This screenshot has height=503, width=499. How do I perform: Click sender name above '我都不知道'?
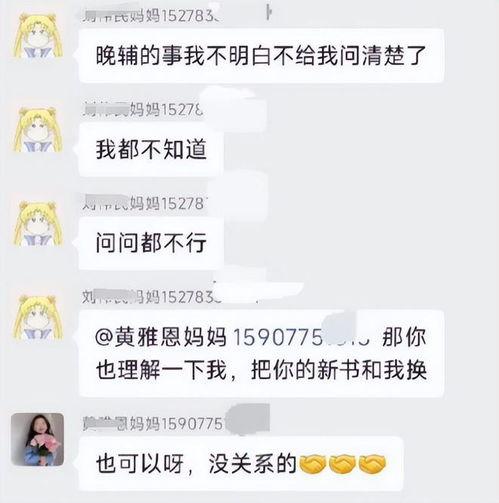[143, 110]
